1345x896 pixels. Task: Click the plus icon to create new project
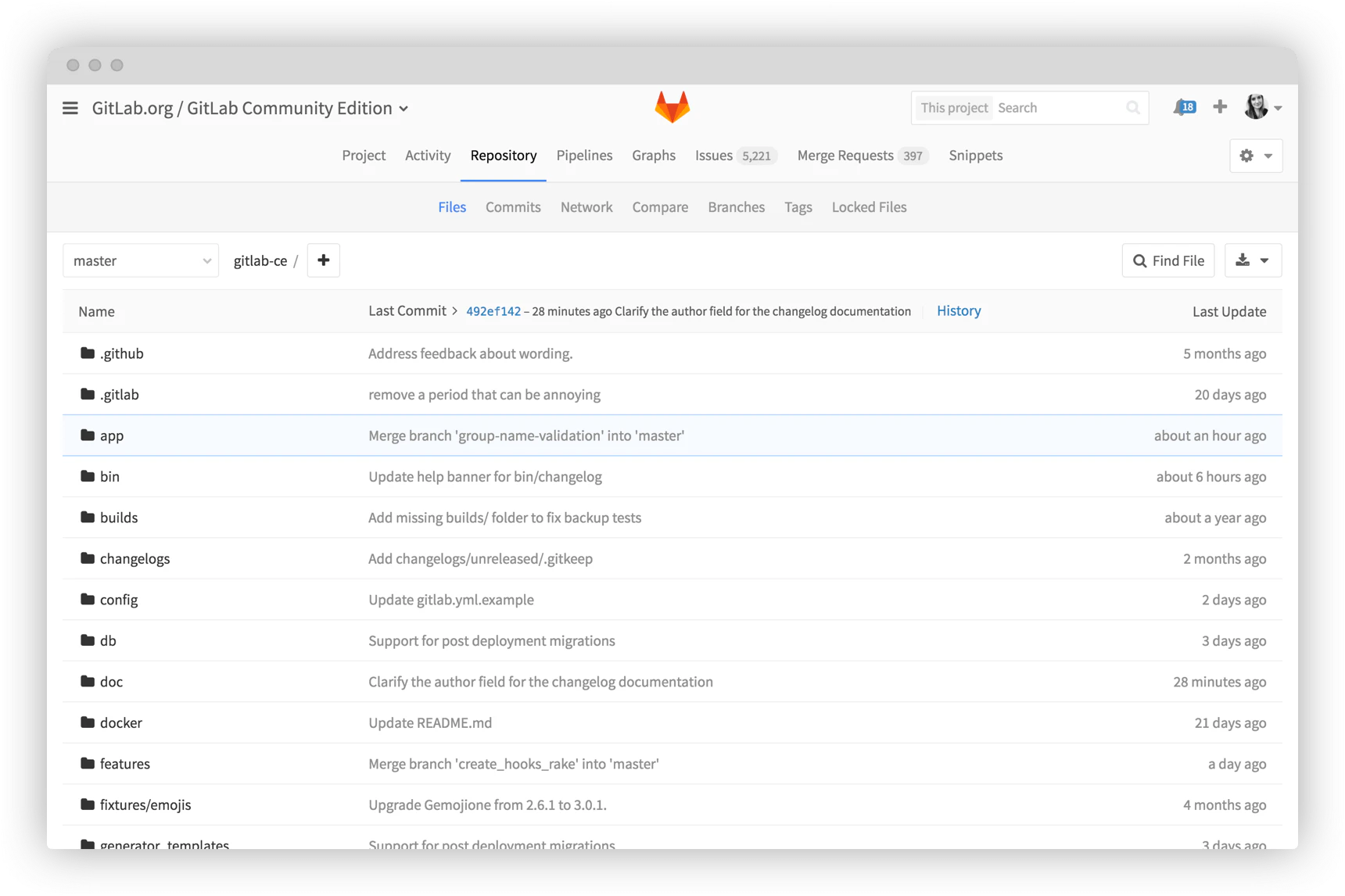point(1220,107)
